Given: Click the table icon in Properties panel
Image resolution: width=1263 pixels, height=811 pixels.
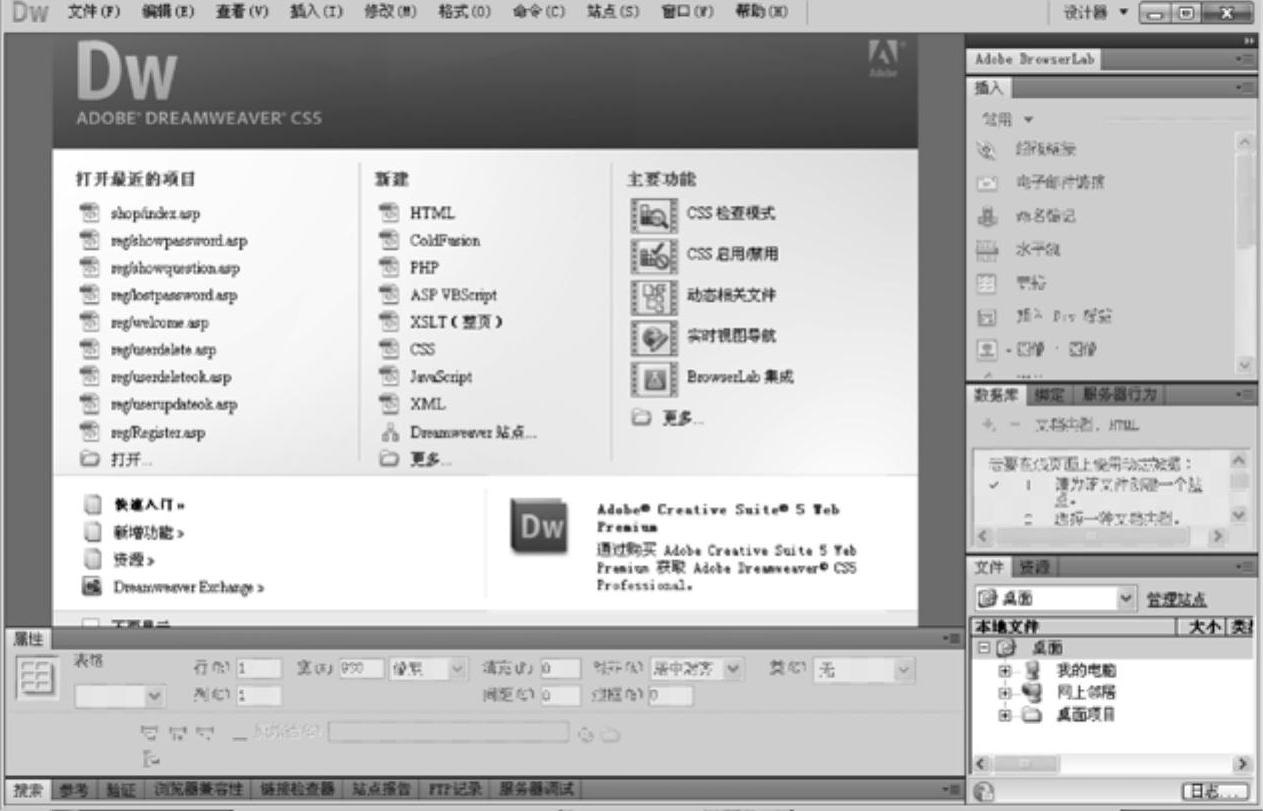Looking at the screenshot, I should pyautogui.click(x=39, y=679).
